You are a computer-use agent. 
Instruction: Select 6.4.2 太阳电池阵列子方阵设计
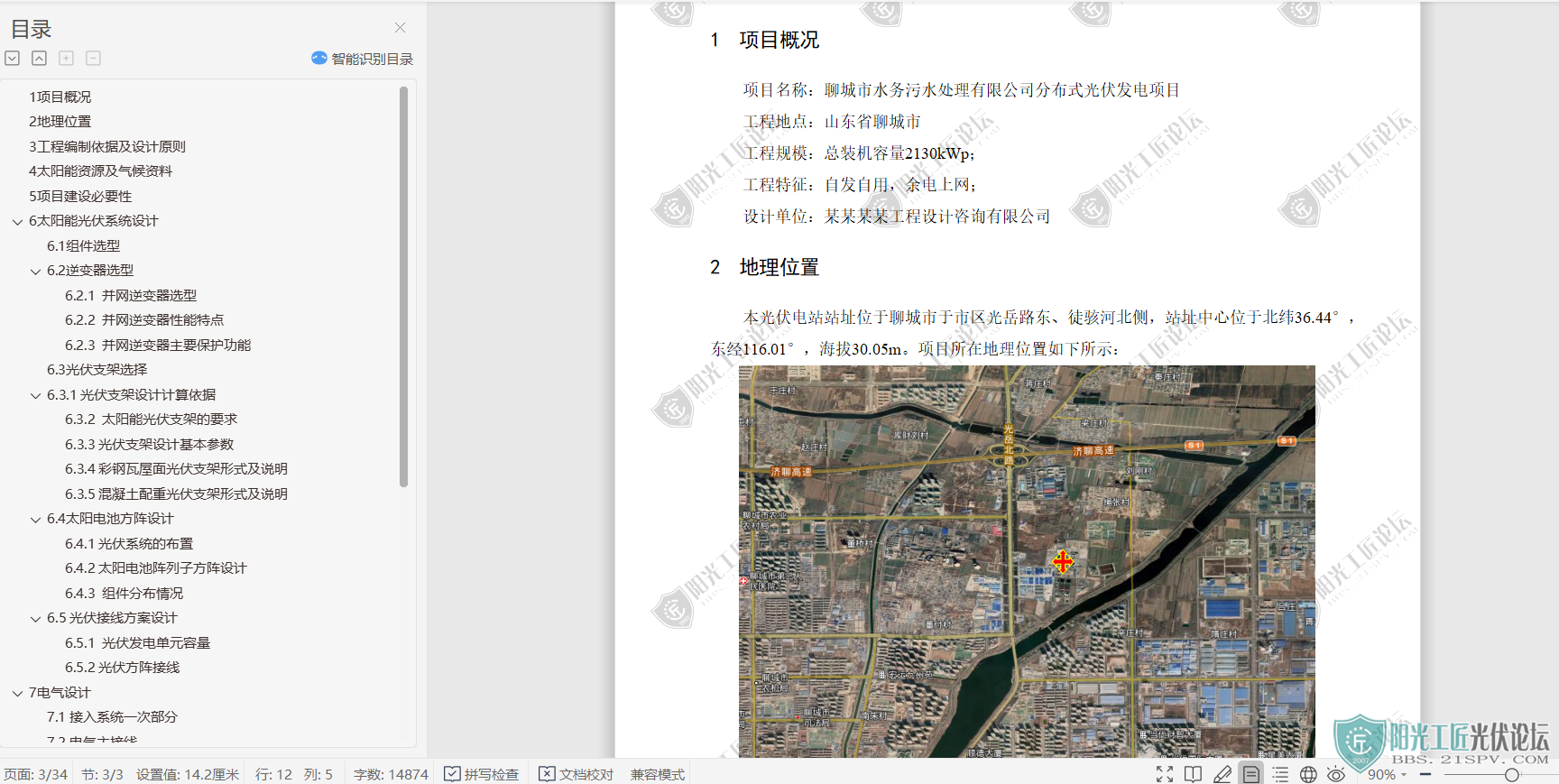click(155, 567)
